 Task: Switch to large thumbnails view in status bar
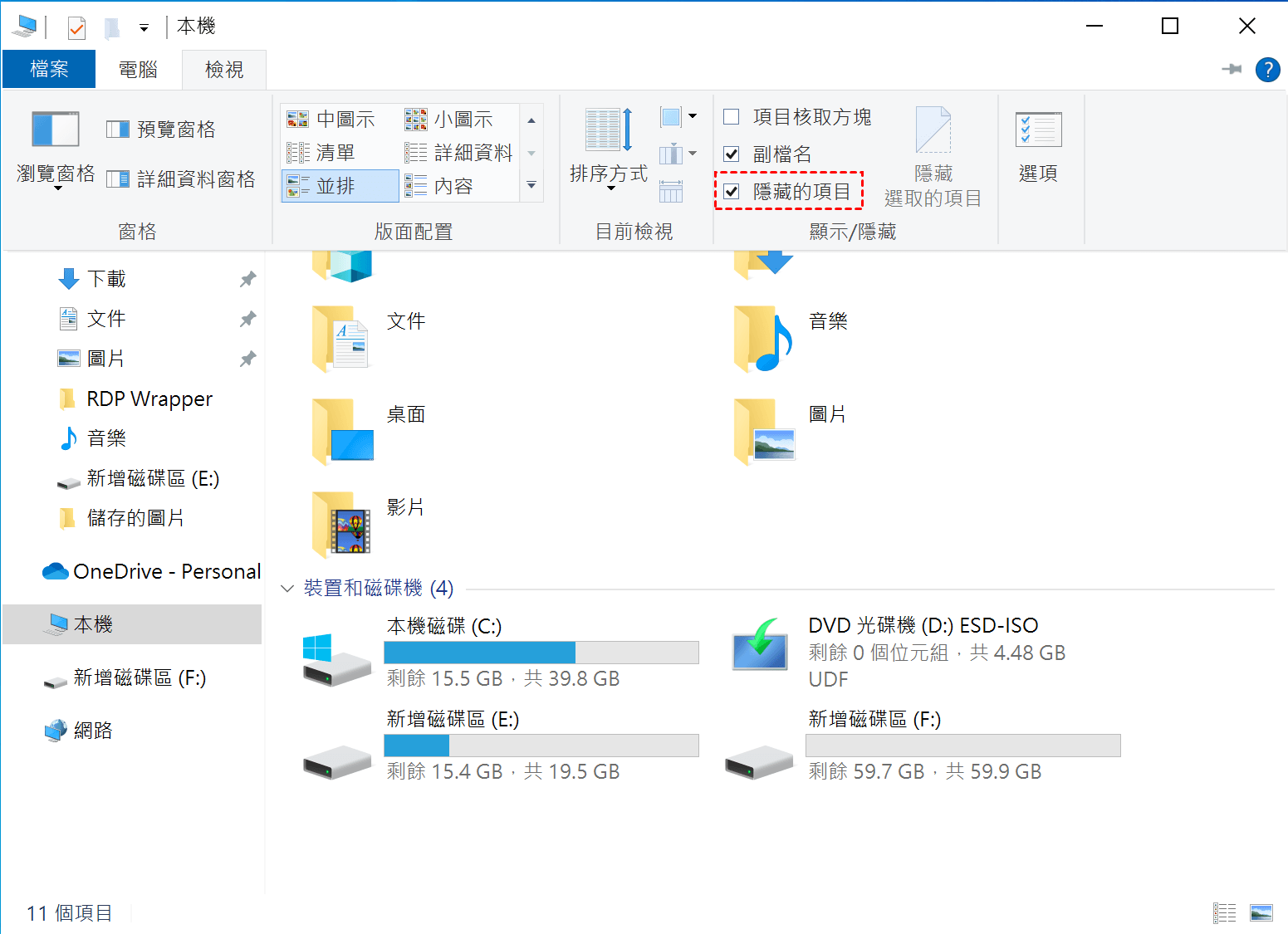pyautogui.click(x=1261, y=913)
